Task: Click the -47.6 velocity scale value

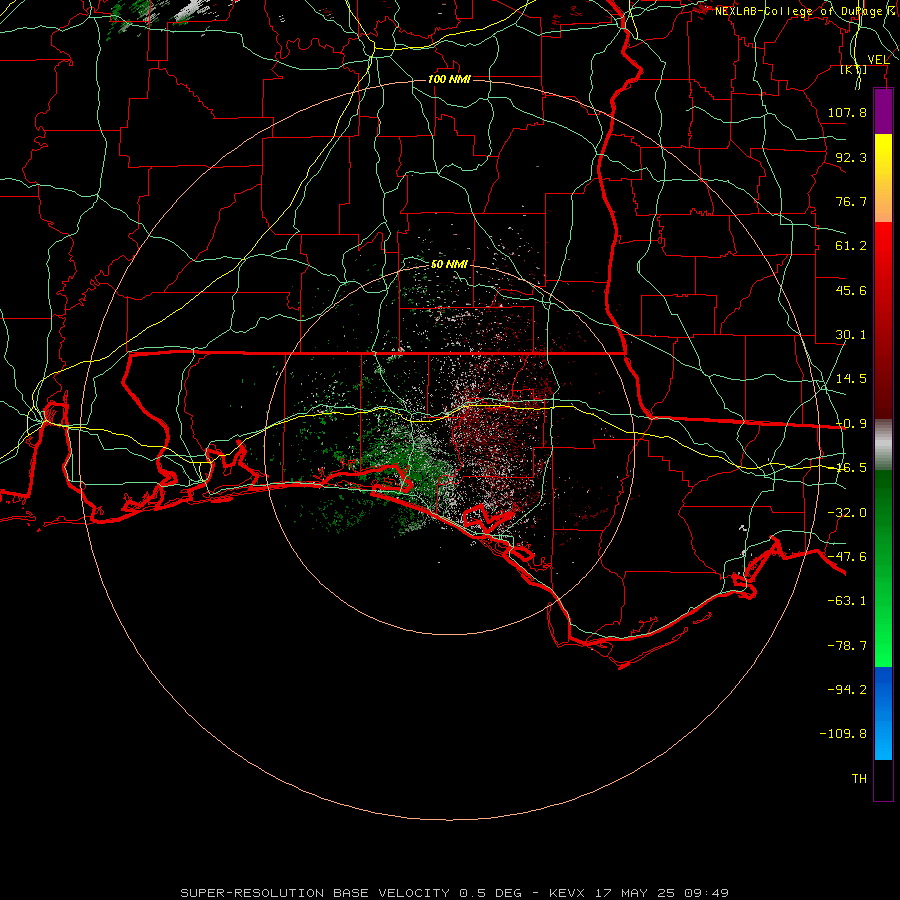Action: click(x=847, y=557)
